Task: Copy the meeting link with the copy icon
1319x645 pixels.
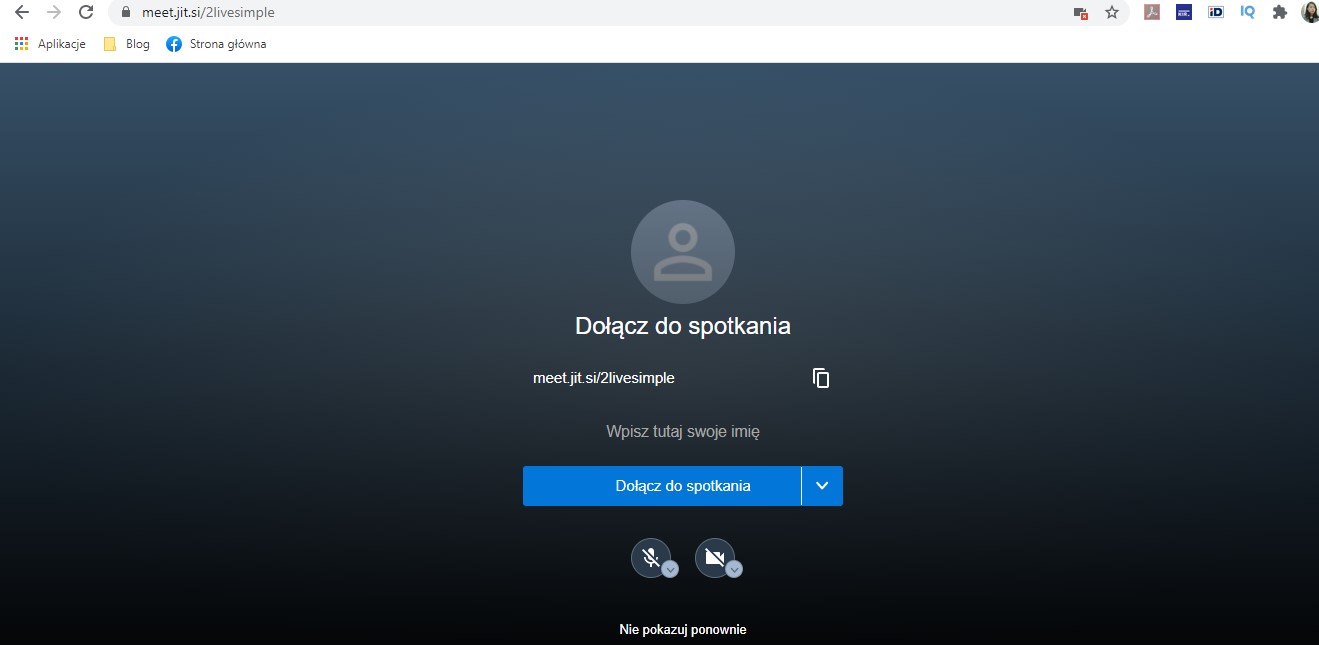Action: click(821, 378)
